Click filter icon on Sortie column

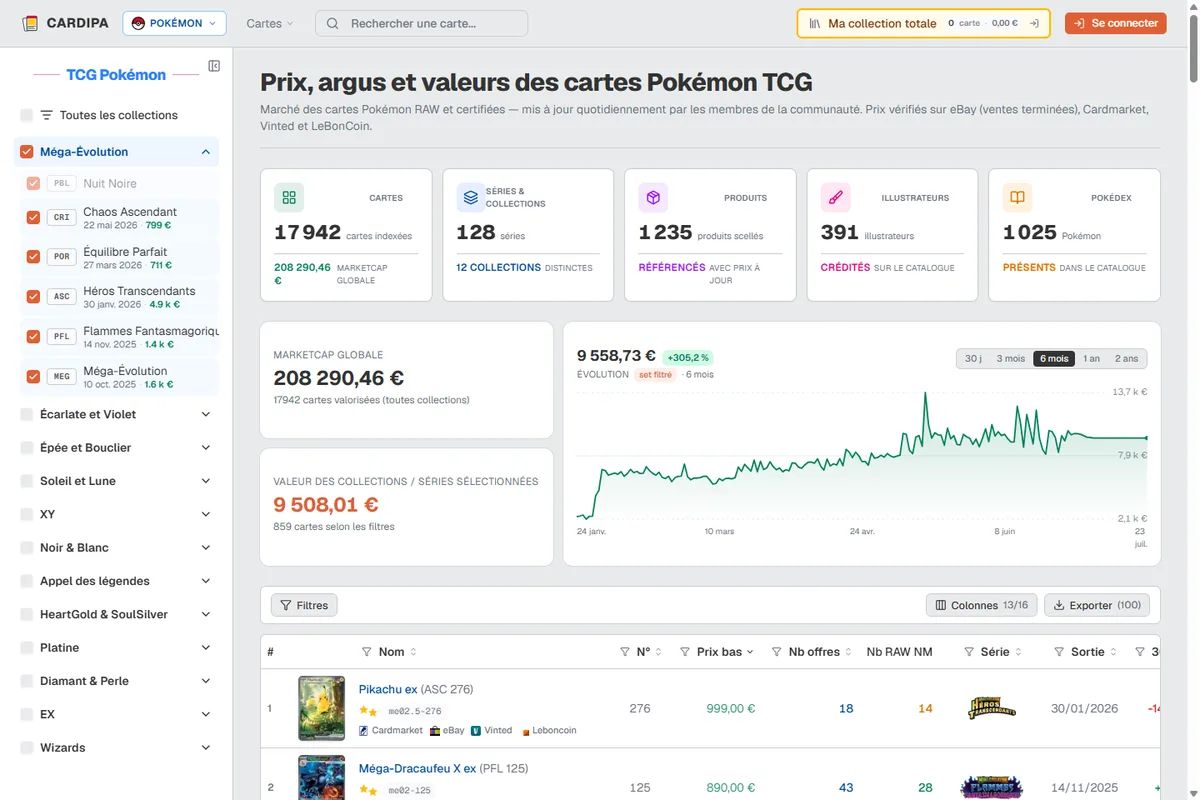(x=1059, y=652)
